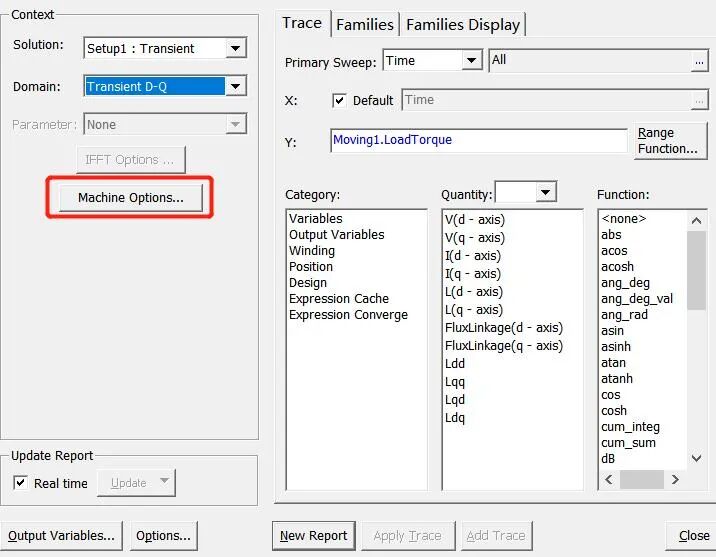This screenshot has width=716, height=557.
Task: Click the Function list vertical scrollbar thumb
Action: (x=696, y=270)
